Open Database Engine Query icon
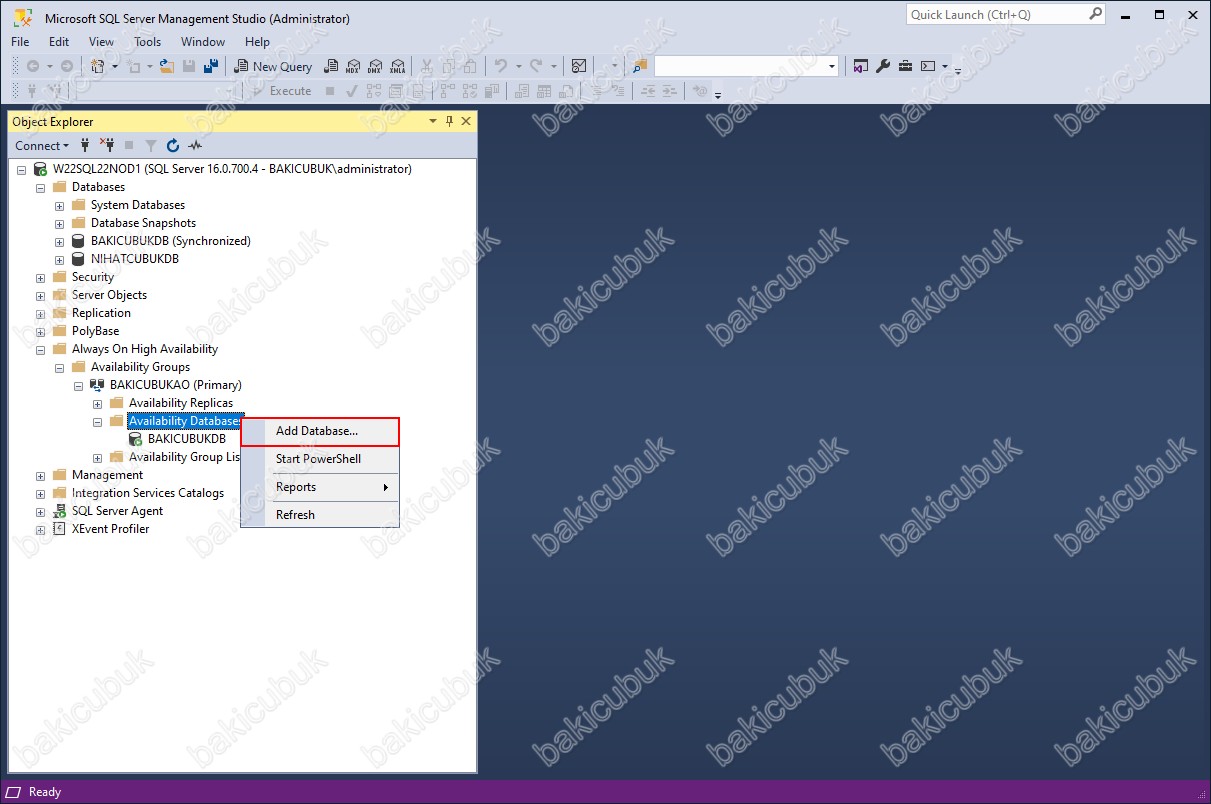1211x804 pixels. [330, 66]
